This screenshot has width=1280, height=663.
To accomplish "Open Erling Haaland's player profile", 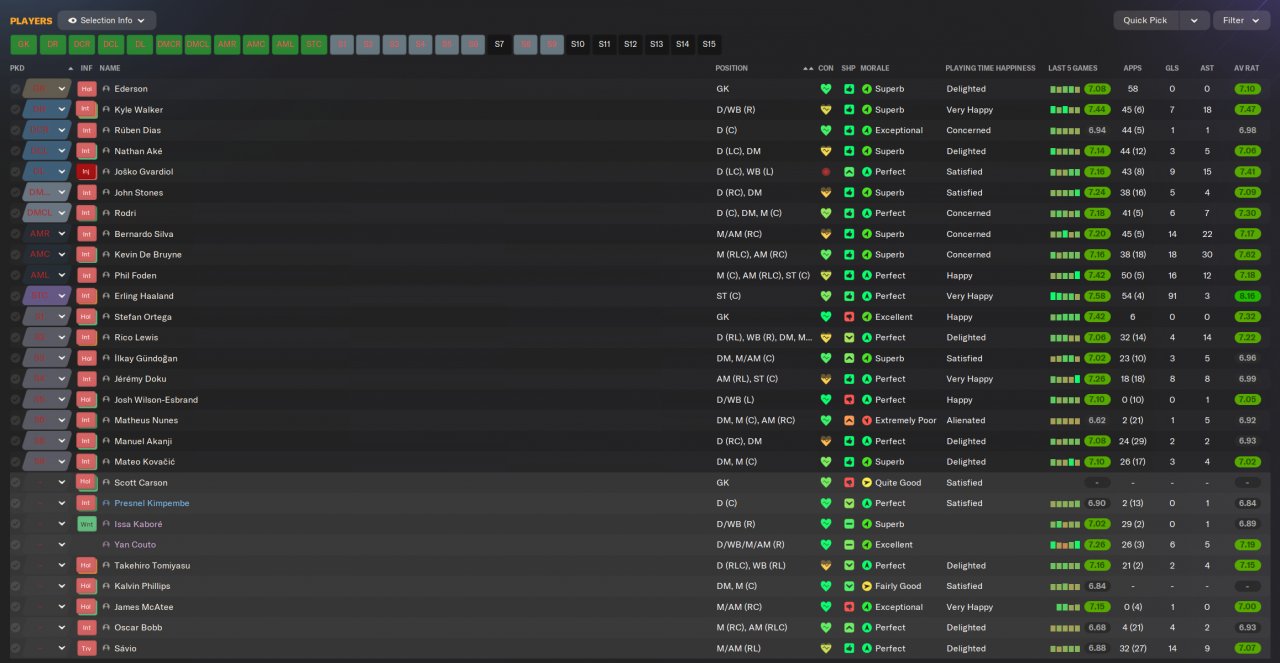I will [x=144, y=296].
